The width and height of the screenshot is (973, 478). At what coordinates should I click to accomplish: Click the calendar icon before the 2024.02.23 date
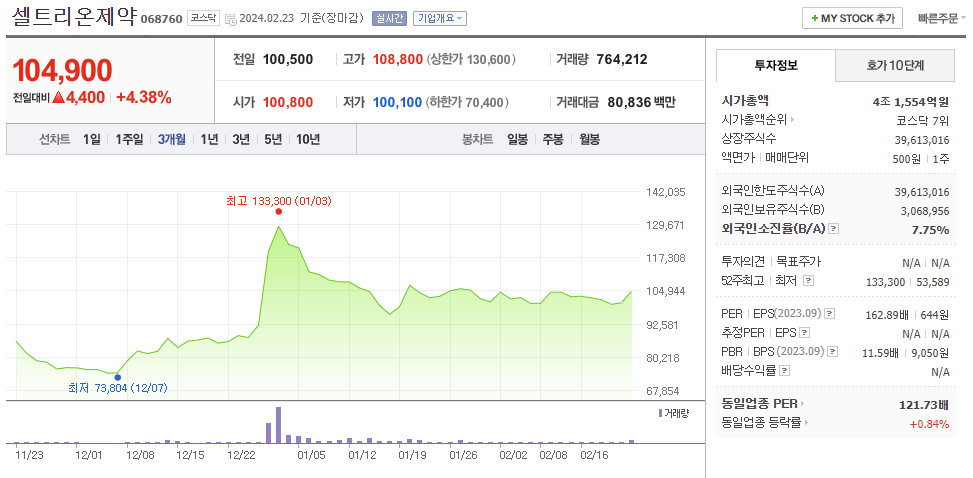[x=230, y=19]
